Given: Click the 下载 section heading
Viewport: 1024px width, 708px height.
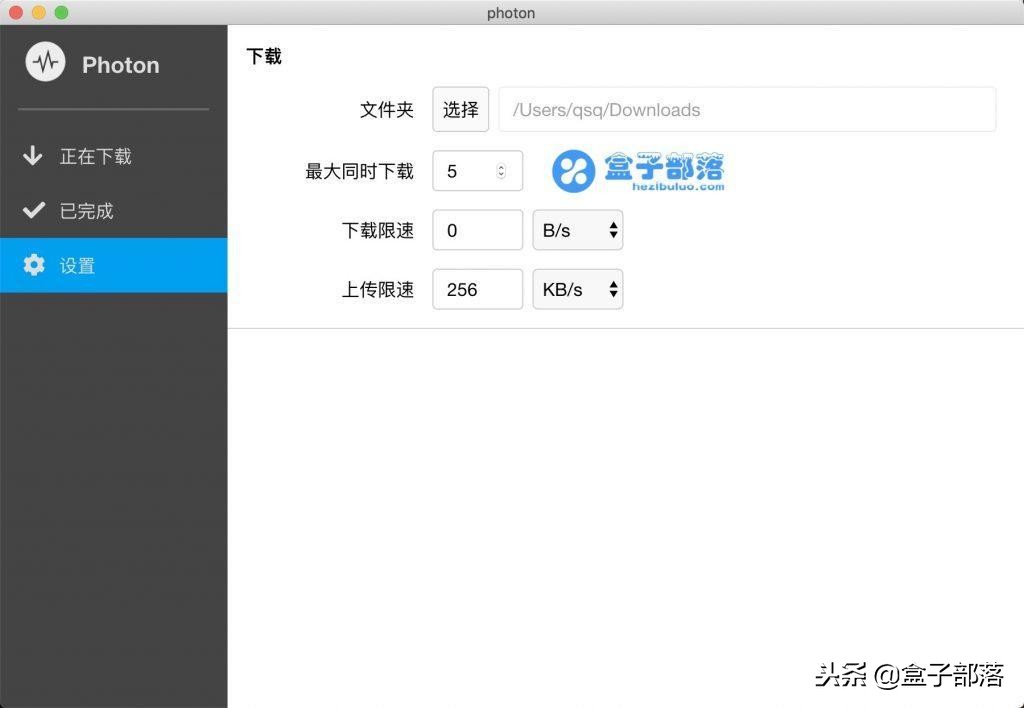Looking at the screenshot, I should click(x=262, y=57).
